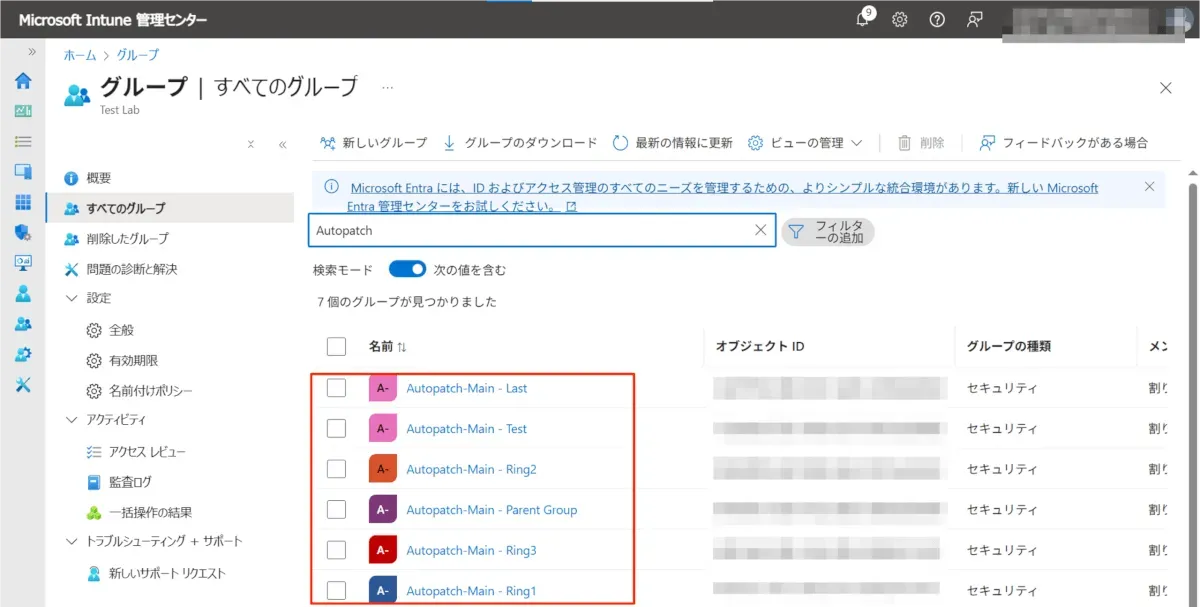Click the Autopatch search input field
The width and height of the screenshot is (1200, 607).
[x=530, y=230]
